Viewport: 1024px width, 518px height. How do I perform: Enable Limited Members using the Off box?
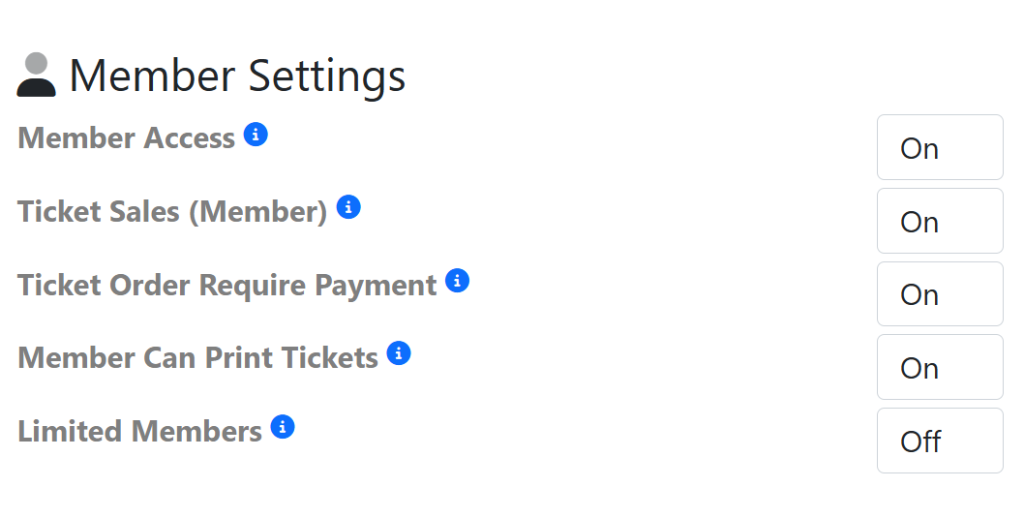(x=939, y=441)
